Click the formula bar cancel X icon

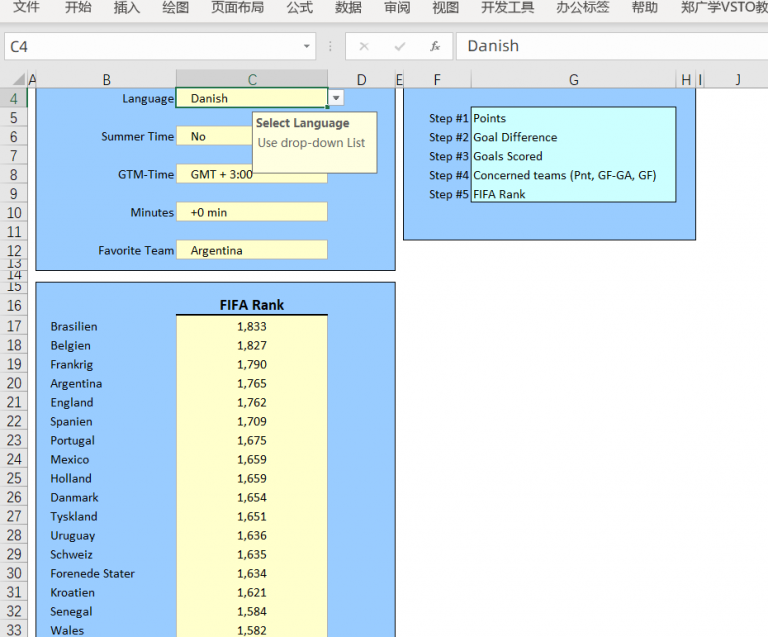coord(364,46)
